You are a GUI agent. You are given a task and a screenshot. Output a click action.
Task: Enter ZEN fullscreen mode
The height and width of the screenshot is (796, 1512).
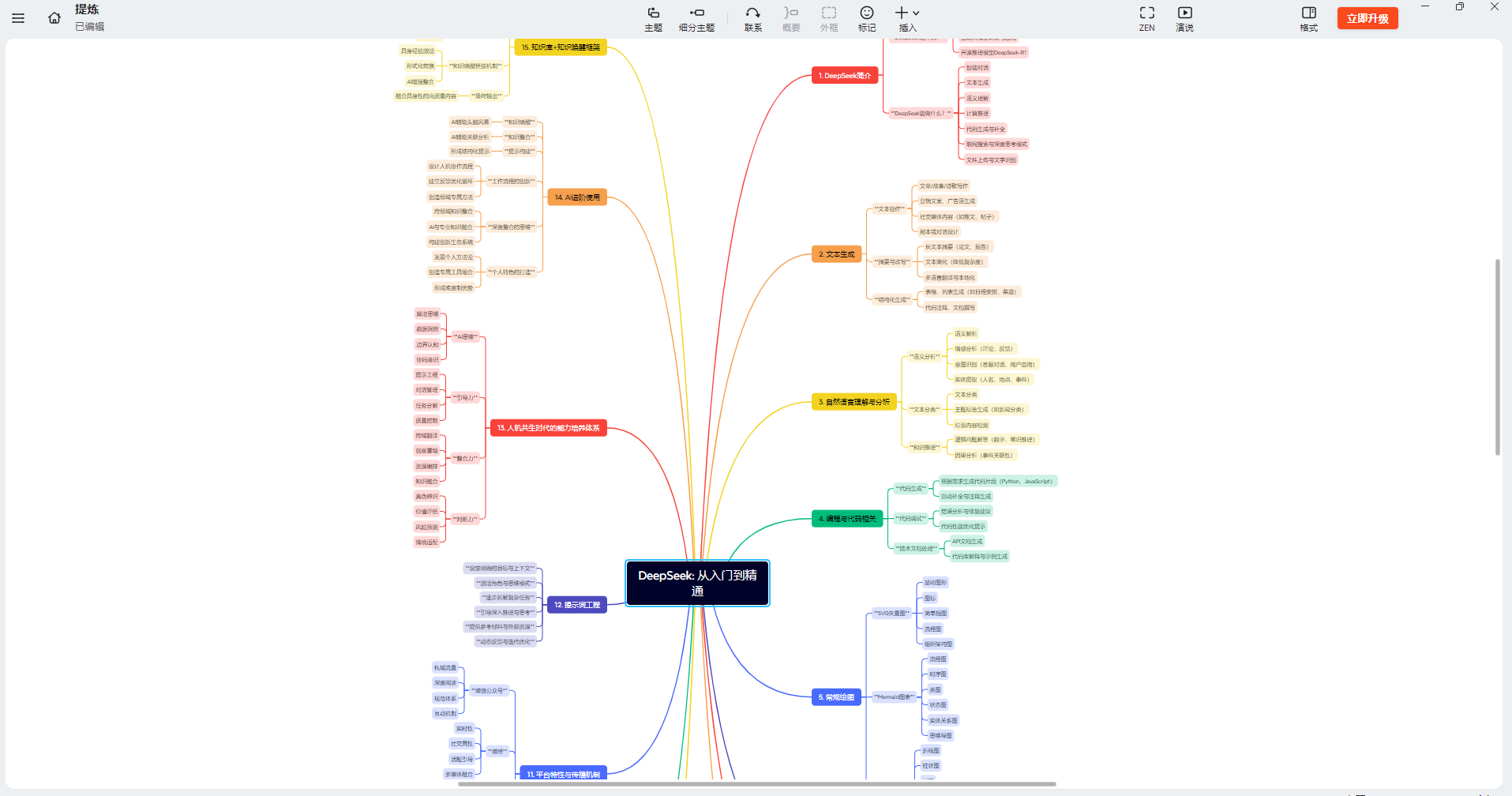click(x=1146, y=19)
